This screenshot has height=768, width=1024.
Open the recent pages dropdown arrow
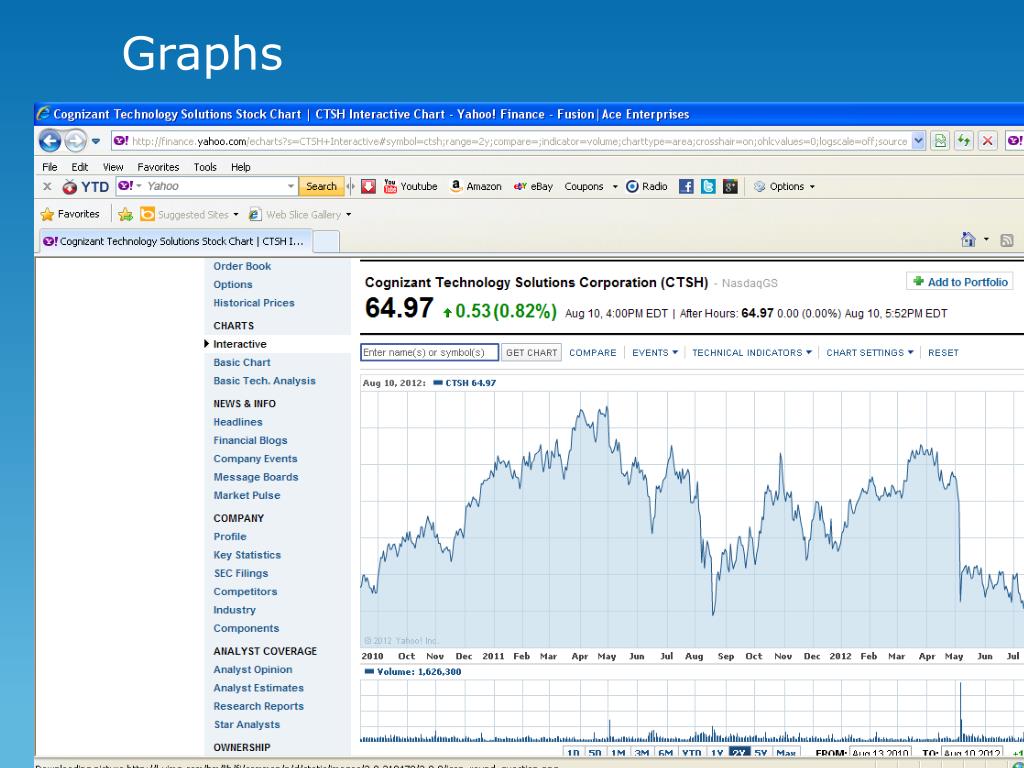pos(96,141)
